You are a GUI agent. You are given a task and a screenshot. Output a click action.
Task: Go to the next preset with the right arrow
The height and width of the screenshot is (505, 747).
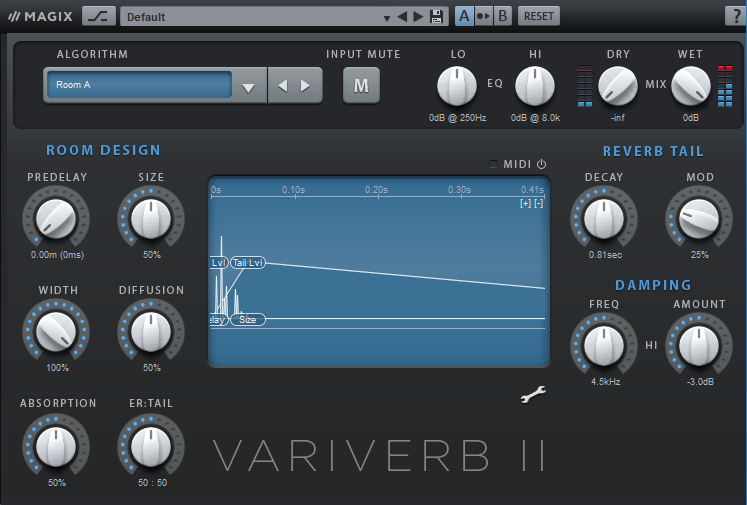point(418,17)
